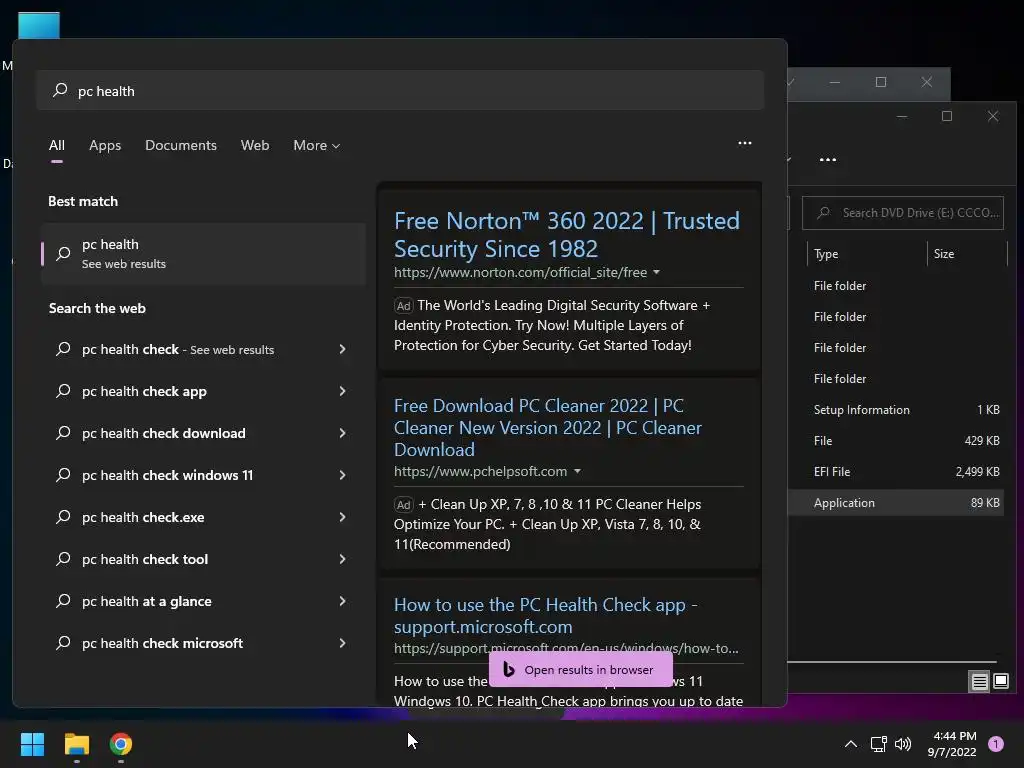The image size is (1024, 768).
Task: Open norton.com URL dropdown arrow
Action: (x=656, y=272)
